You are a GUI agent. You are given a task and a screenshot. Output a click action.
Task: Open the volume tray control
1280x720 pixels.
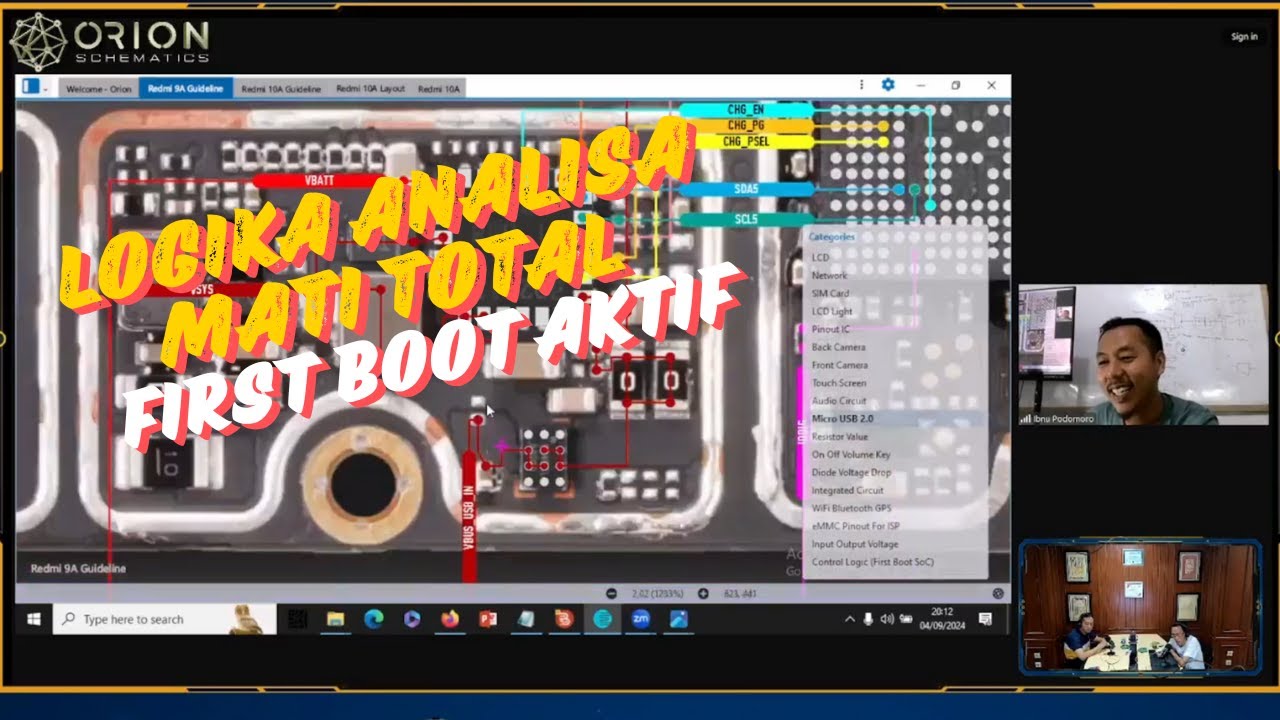(x=887, y=620)
